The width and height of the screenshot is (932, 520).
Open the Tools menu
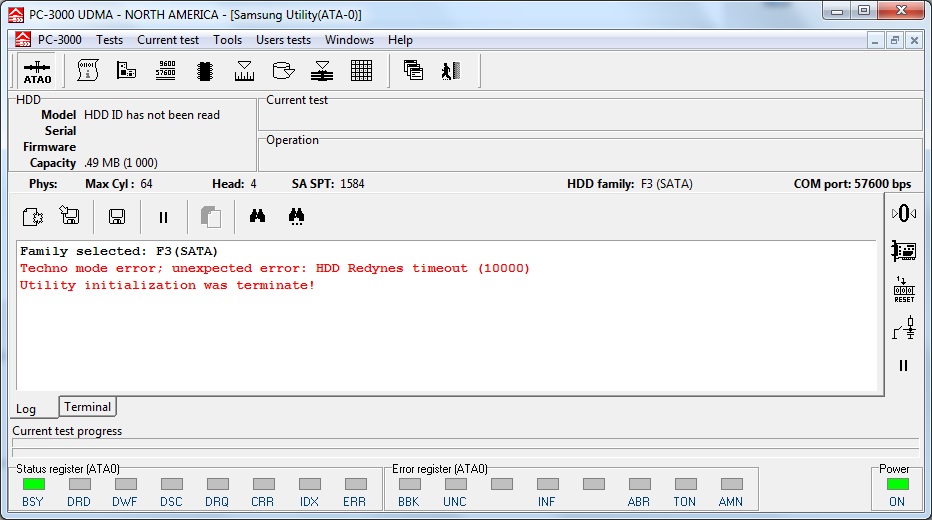227,40
